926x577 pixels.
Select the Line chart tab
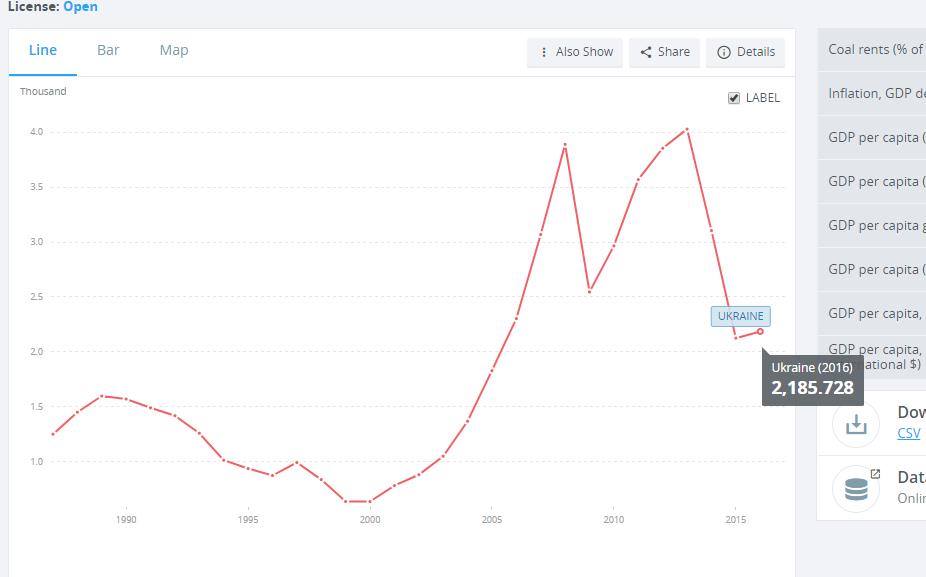(x=43, y=50)
